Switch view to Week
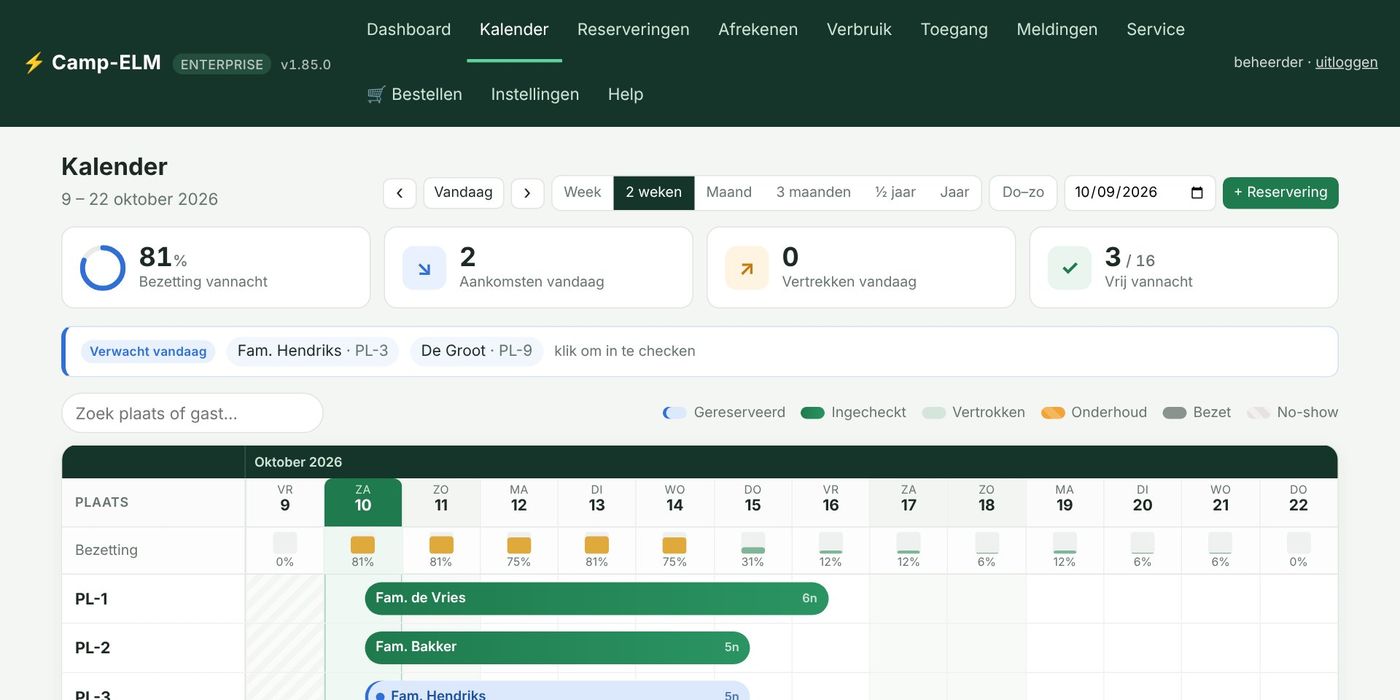1400x700 pixels. tap(582, 192)
